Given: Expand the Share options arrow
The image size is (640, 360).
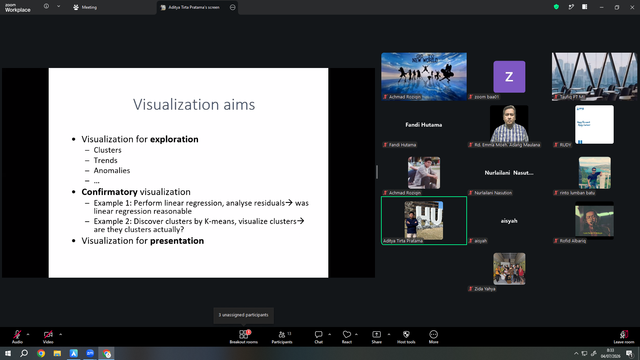Looking at the screenshot, I should click(389, 334).
